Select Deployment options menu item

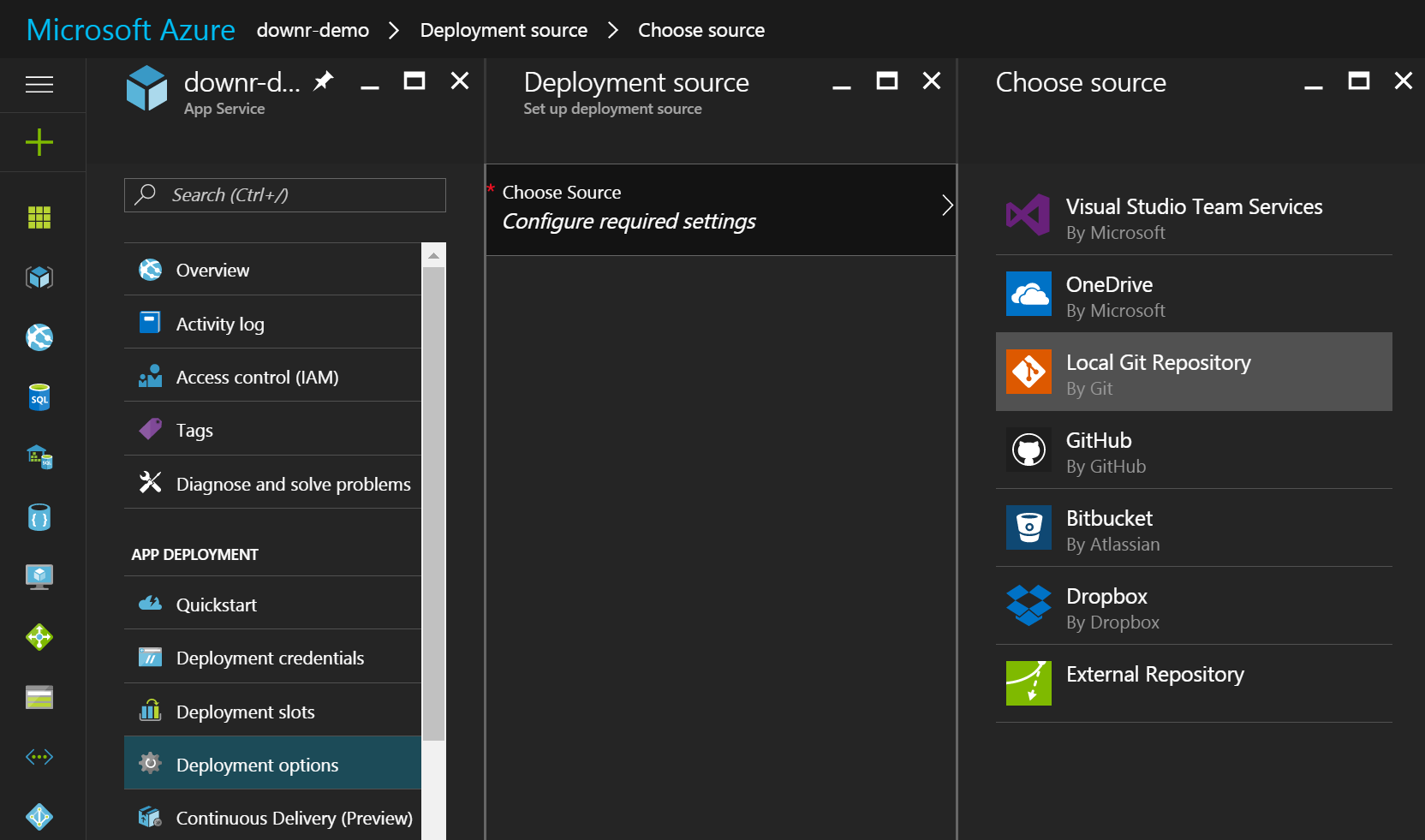point(272,765)
